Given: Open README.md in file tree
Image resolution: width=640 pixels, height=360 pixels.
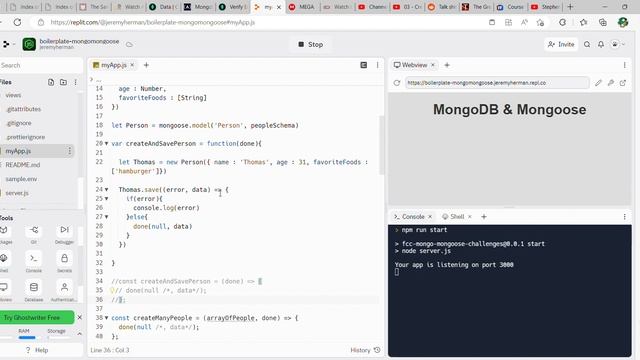Looking at the screenshot, I should [x=23, y=165].
